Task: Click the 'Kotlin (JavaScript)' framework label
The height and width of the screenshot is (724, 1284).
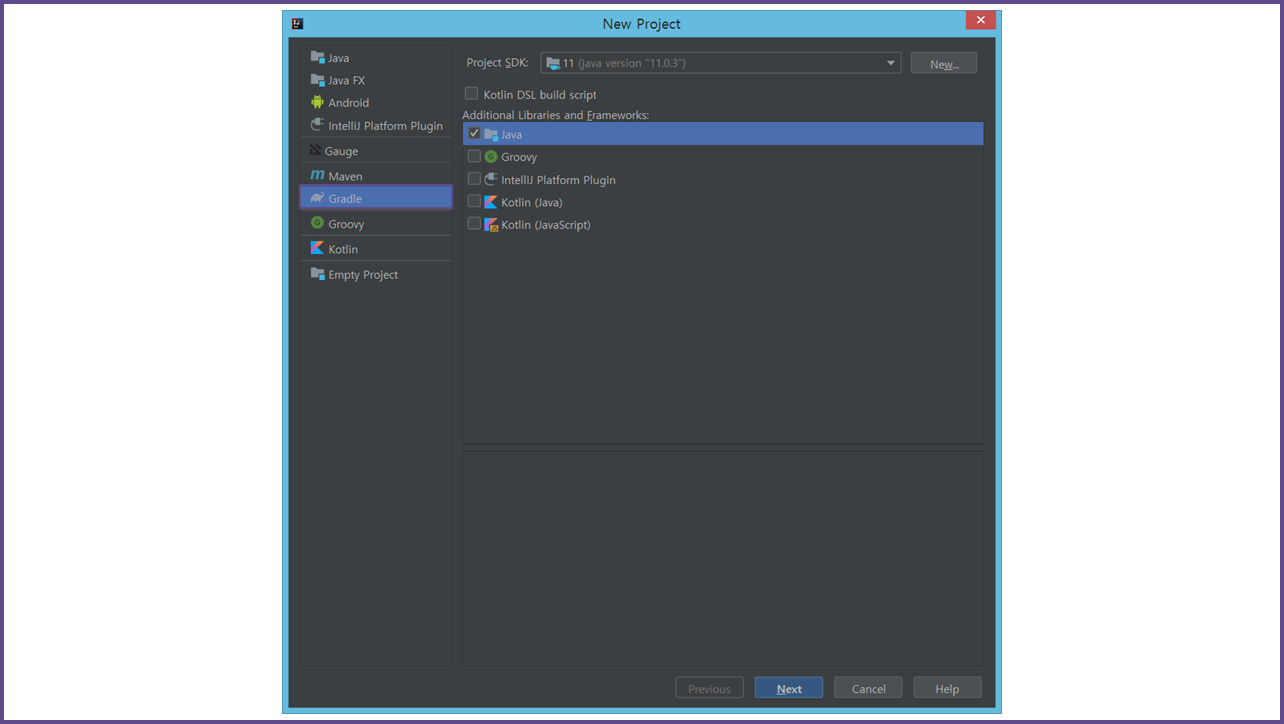Action: point(546,225)
